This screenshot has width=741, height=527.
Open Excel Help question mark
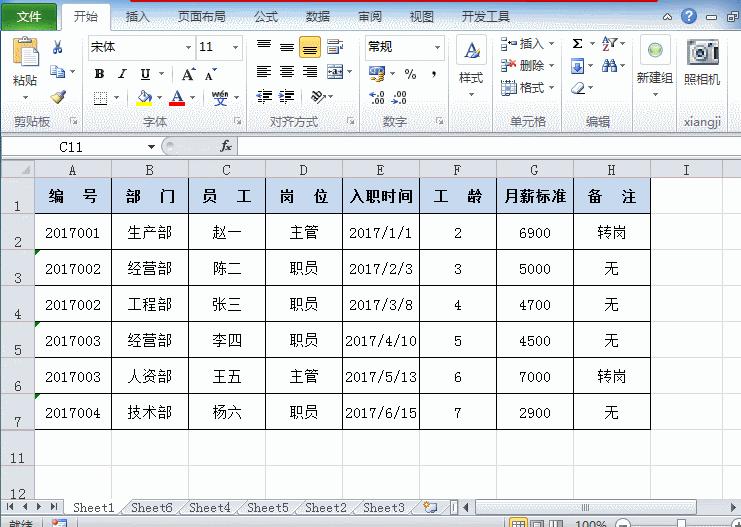click(689, 17)
